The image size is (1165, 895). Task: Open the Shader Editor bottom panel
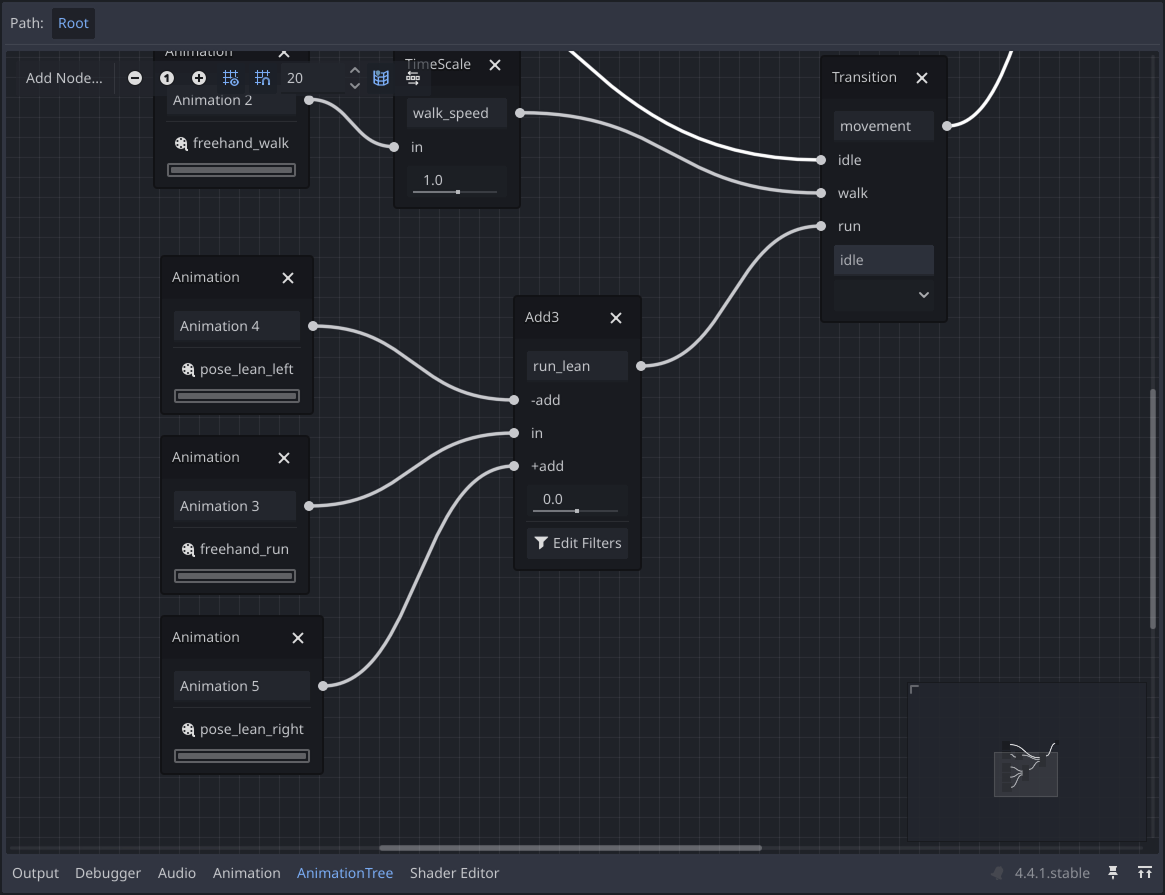coord(454,873)
